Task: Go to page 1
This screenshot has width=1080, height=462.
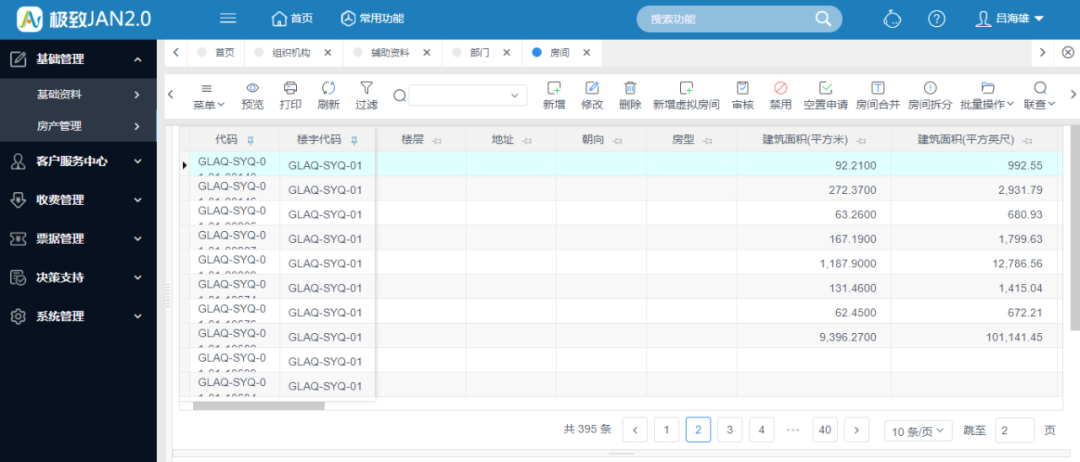Action: pos(666,430)
